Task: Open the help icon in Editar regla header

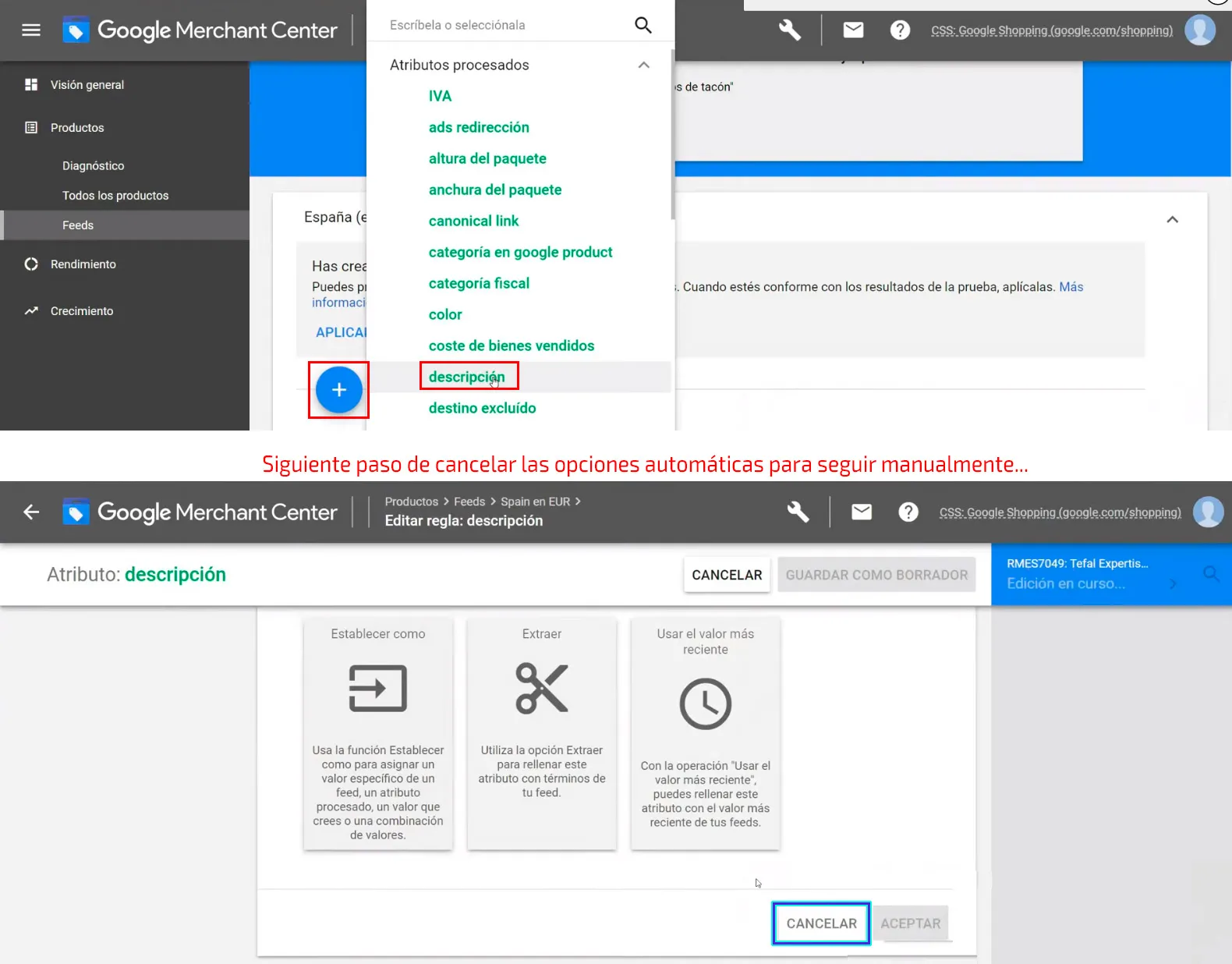Action: [x=908, y=512]
